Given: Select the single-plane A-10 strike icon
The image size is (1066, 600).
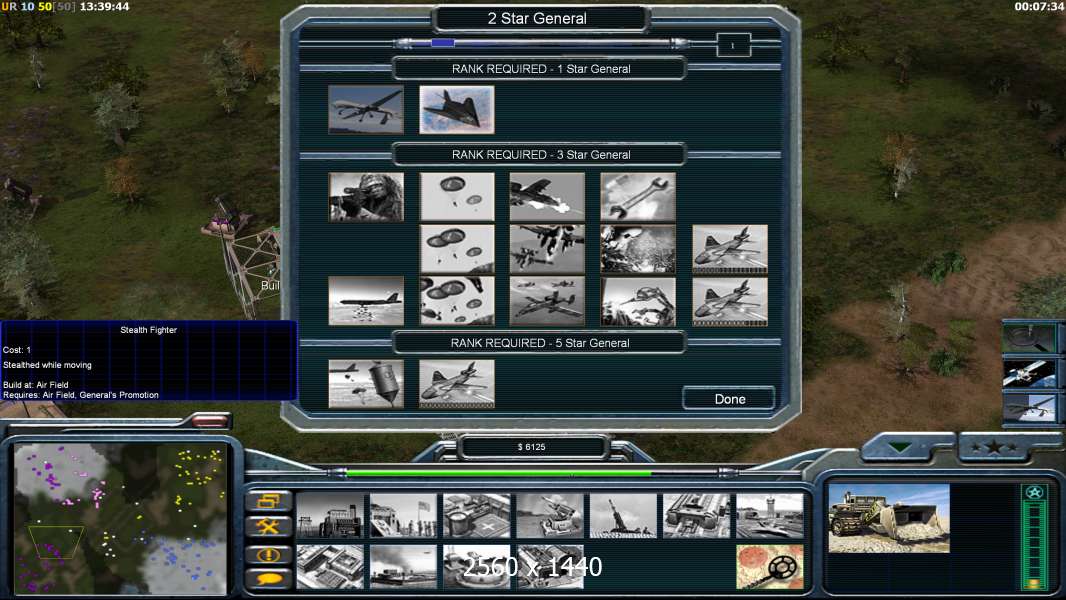Looking at the screenshot, I should pyautogui.click(x=547, y=197).
